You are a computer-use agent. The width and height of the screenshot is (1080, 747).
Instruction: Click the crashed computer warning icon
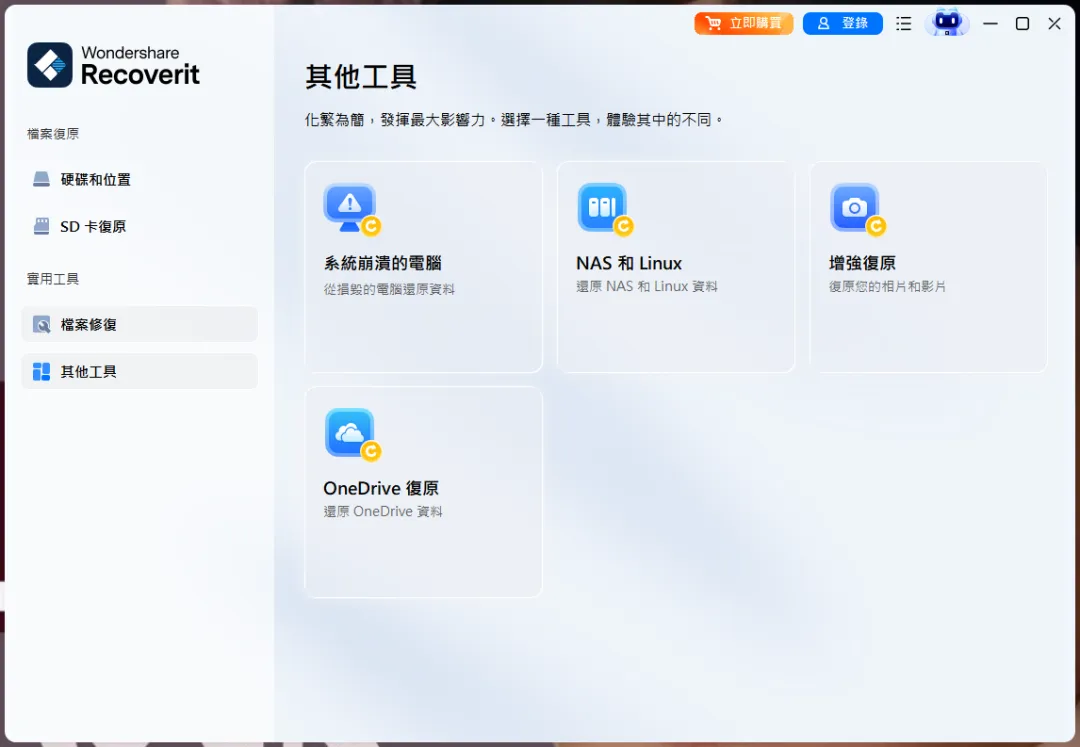click(351, 208)
